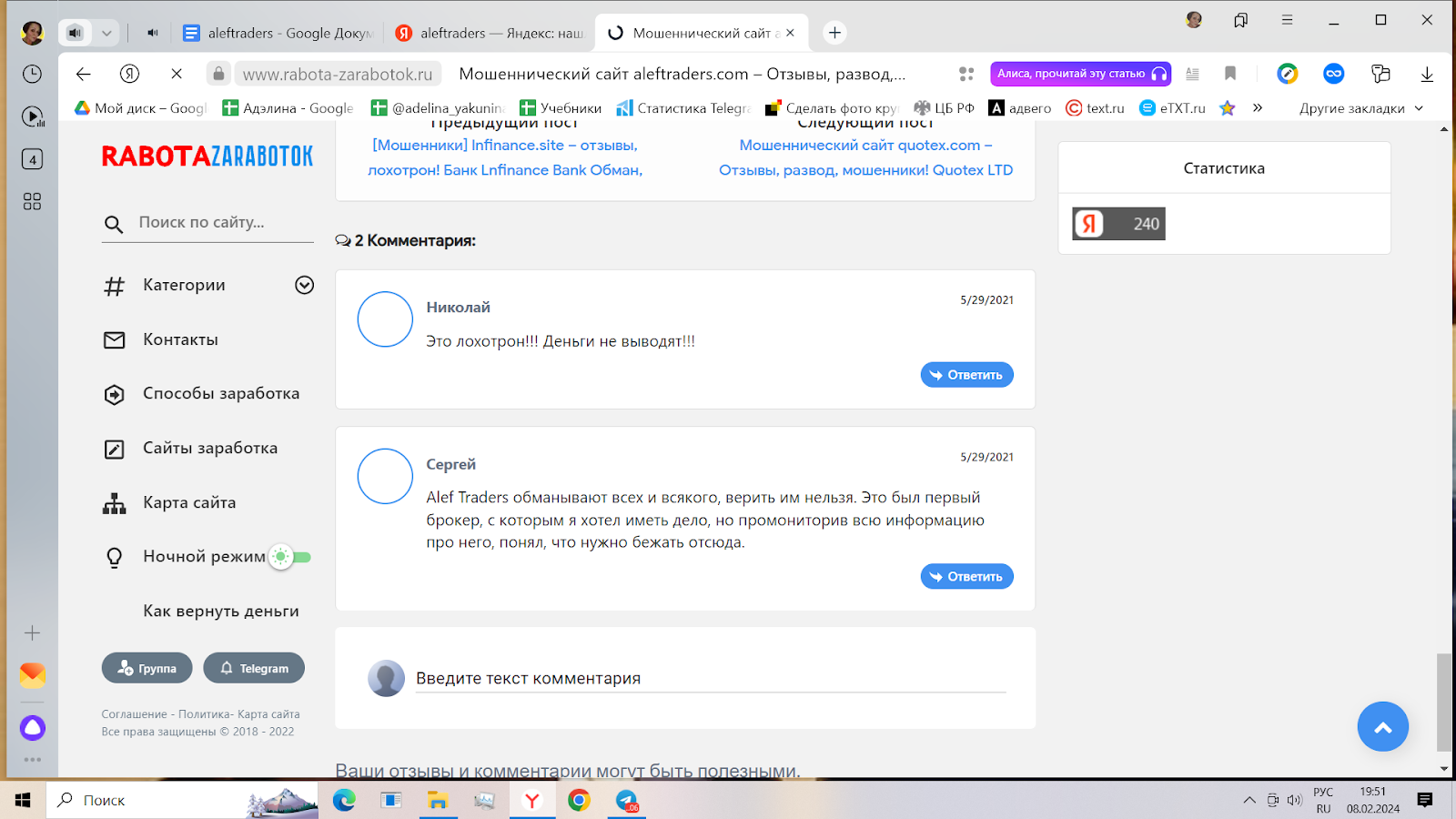View the site security lock icon
The width and height of the screenshot is (1456, 819).
[x=218, y=74]
